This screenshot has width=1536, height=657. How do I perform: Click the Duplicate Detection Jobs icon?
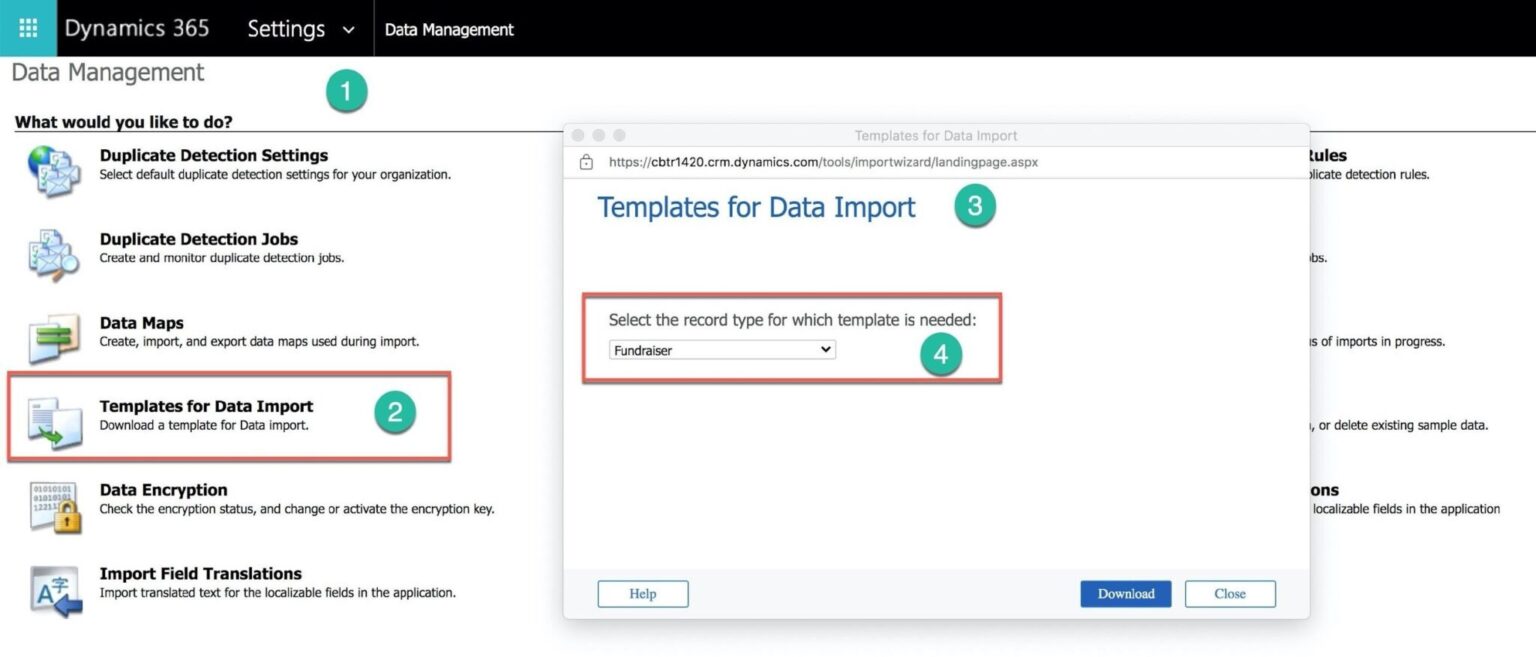pyautogui.click(x=54, y=254)
